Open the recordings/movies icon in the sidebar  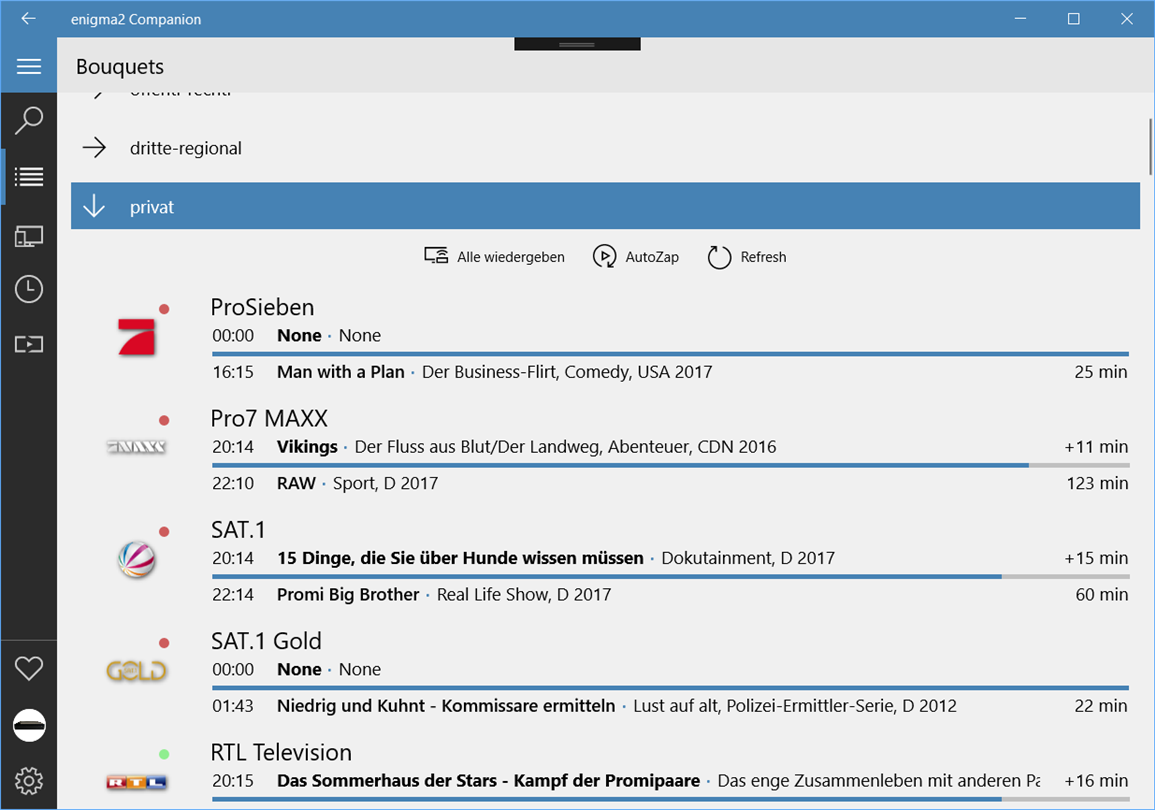click(x=29, y=344)
